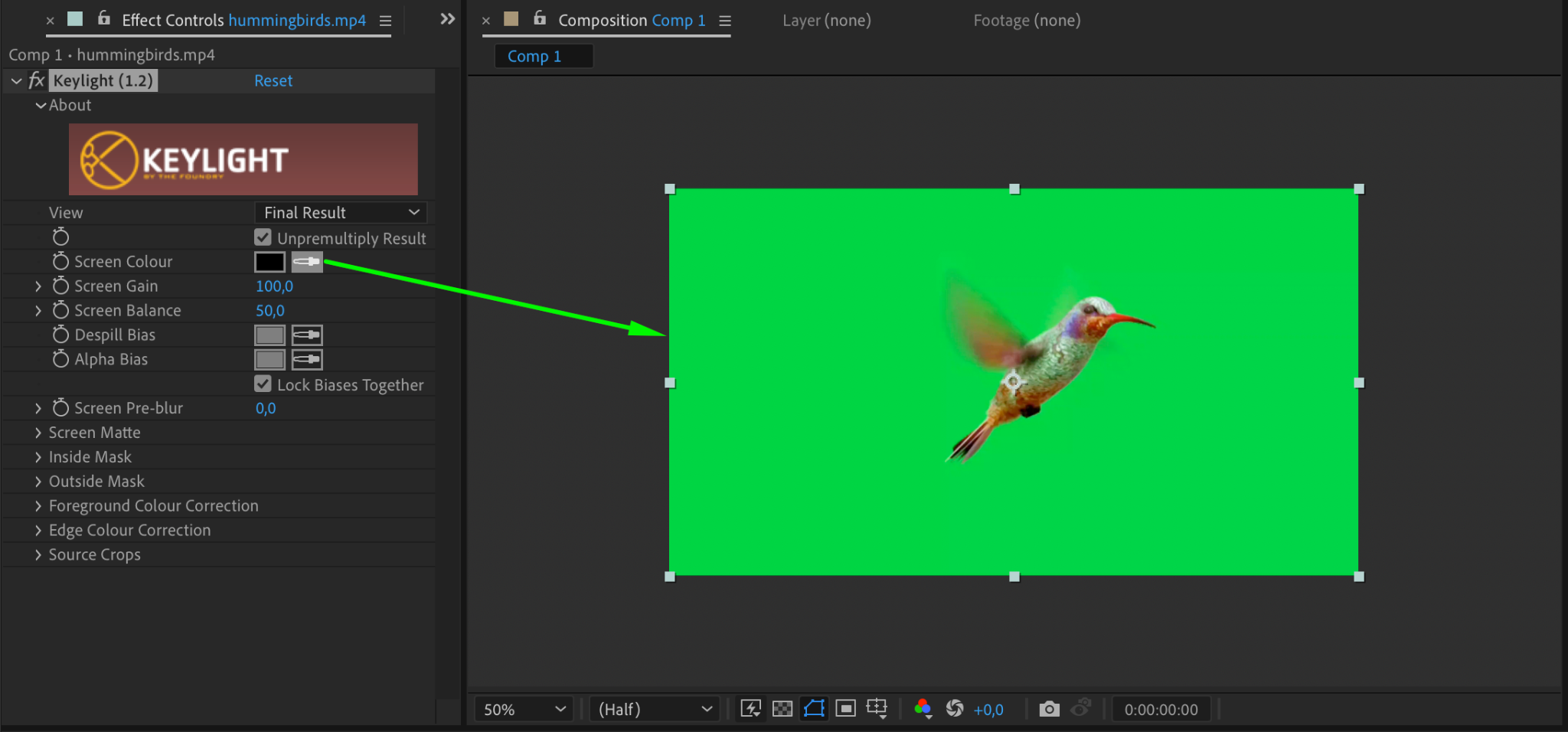Screen dimensions: 1568x732
Task: Toggle the transparency grid in viewer
Action: tap(782, 709)
